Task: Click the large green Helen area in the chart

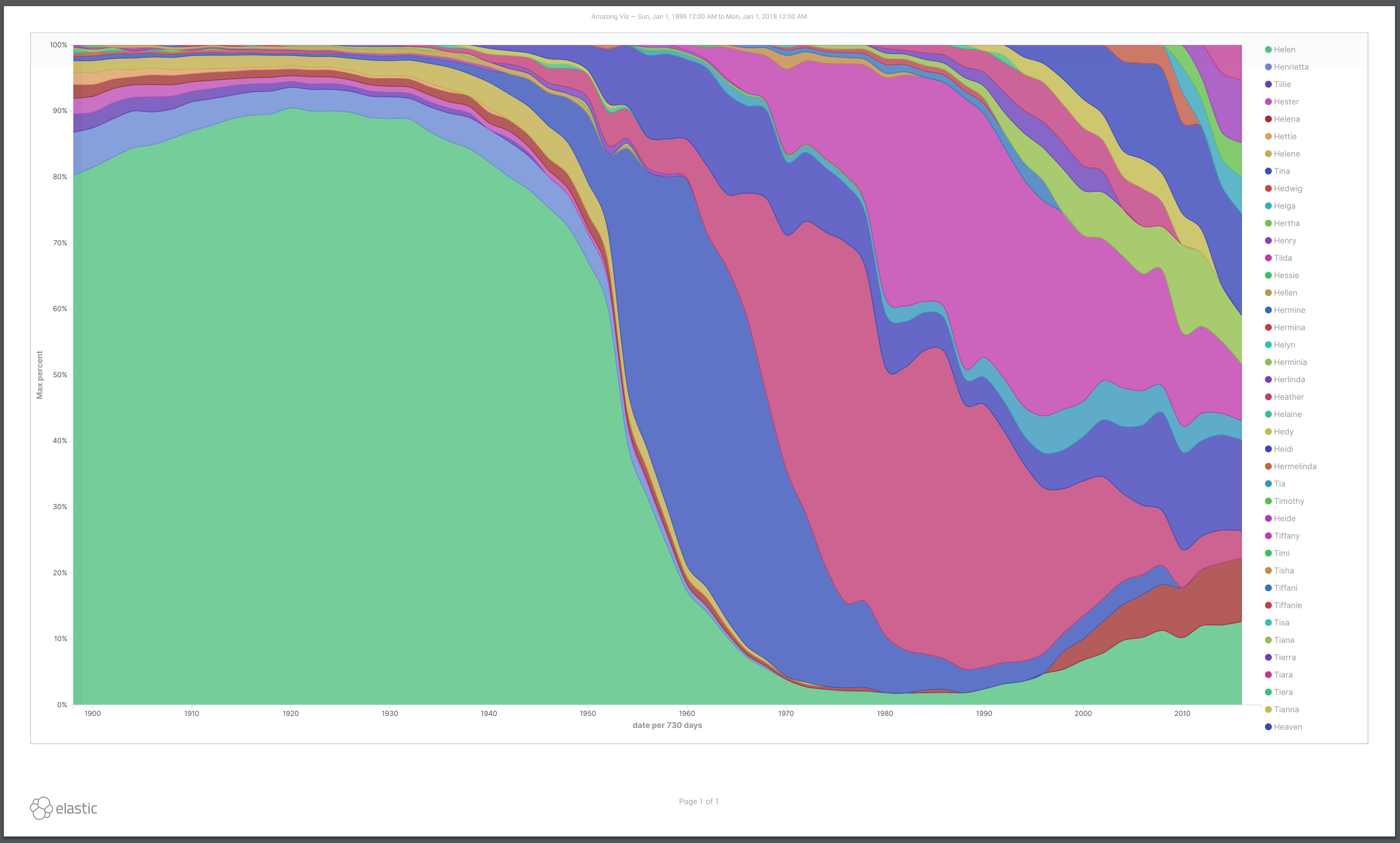Action: point(341,398)
